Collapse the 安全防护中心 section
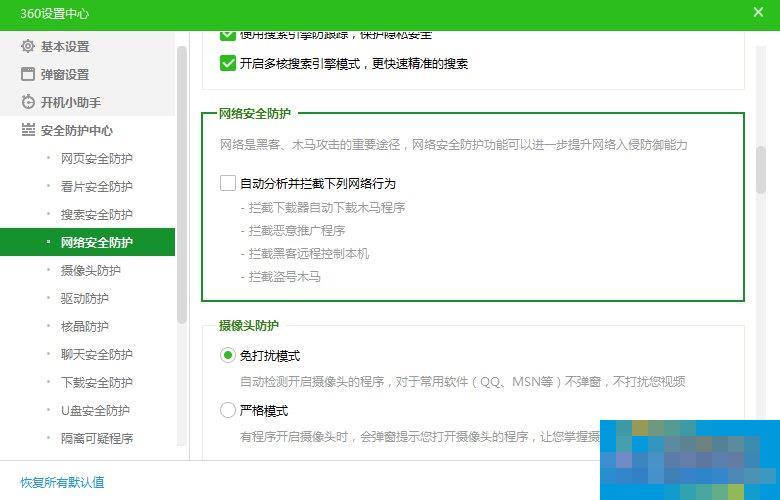This screenshot has height=500, width=780. 76,130
